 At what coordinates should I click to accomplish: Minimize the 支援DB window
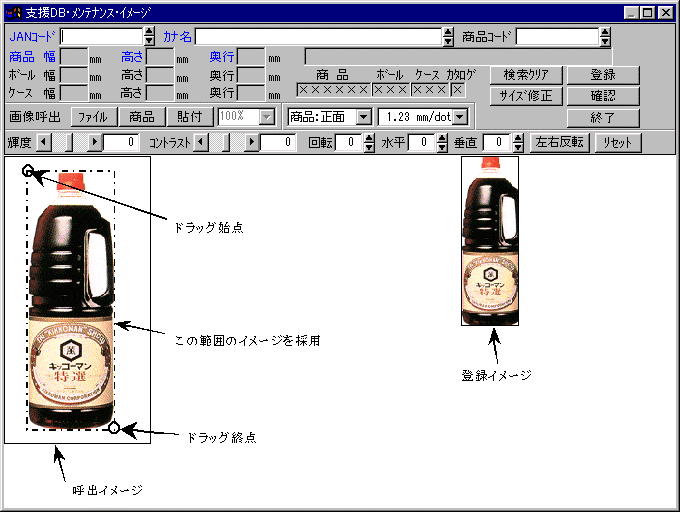coord(631,13)
